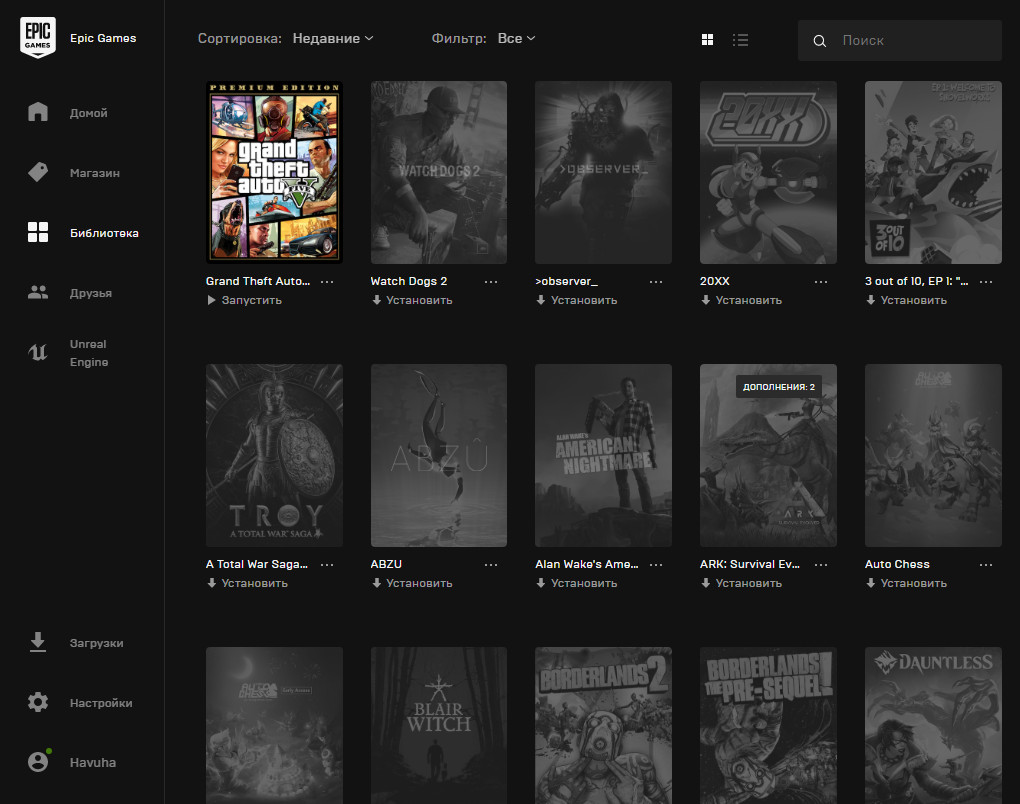Click the Unreal Engine logo icon

[38, 353]
